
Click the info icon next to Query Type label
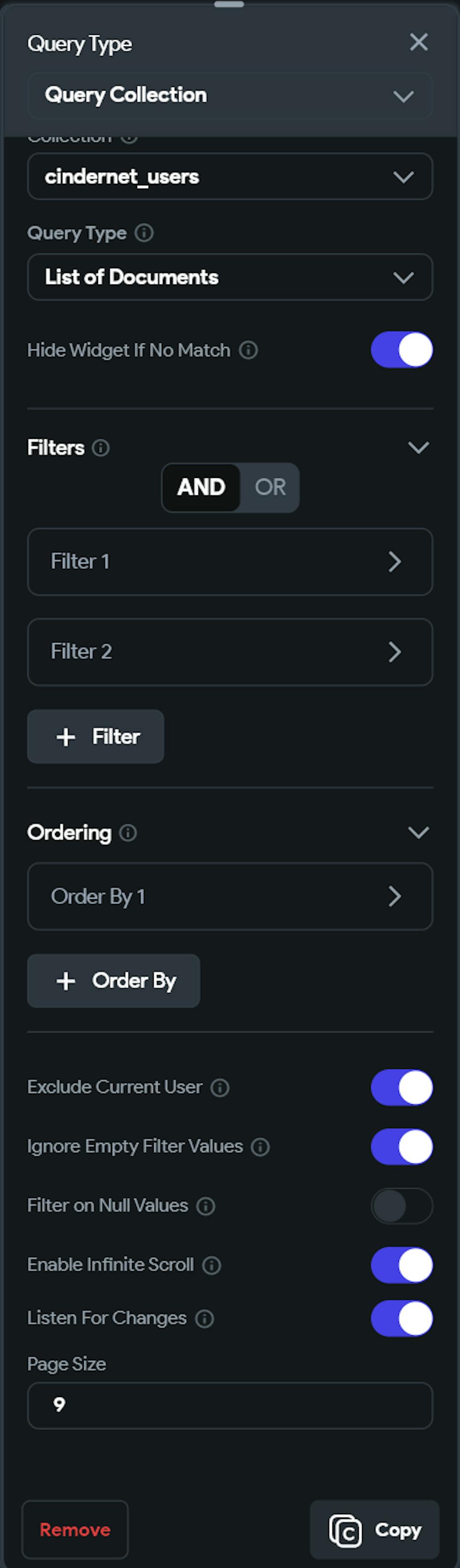click(x=144, y=233)
